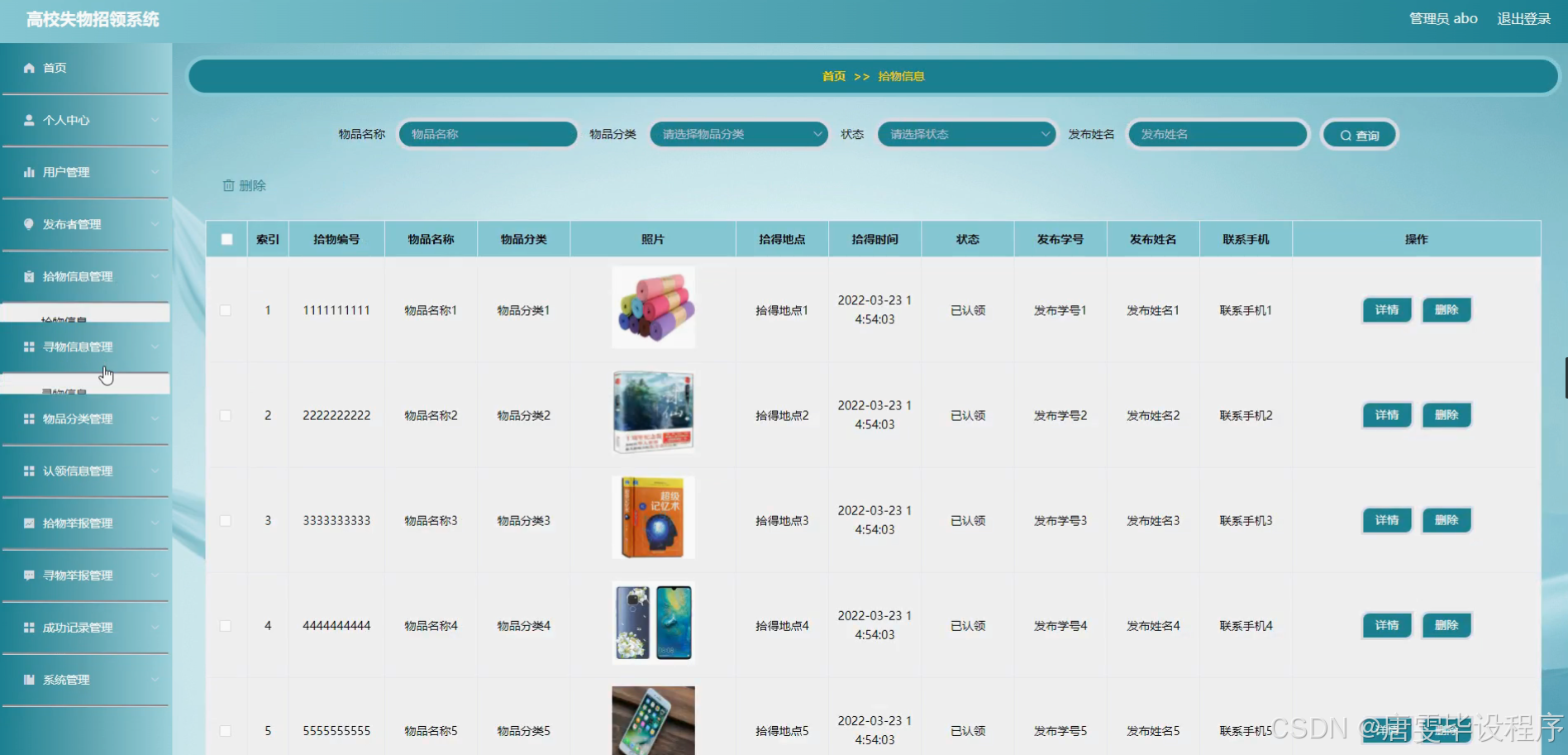The width and height of the screenshot is (1568, 755).
Task: Click the grid icon beside 成功记录管理
Action: 29,627
